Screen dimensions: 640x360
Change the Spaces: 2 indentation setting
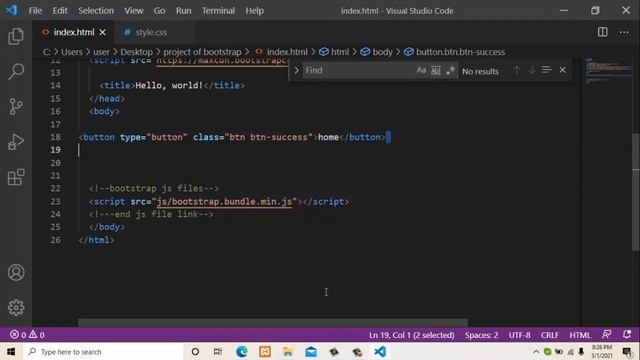(x=481, y=335)
